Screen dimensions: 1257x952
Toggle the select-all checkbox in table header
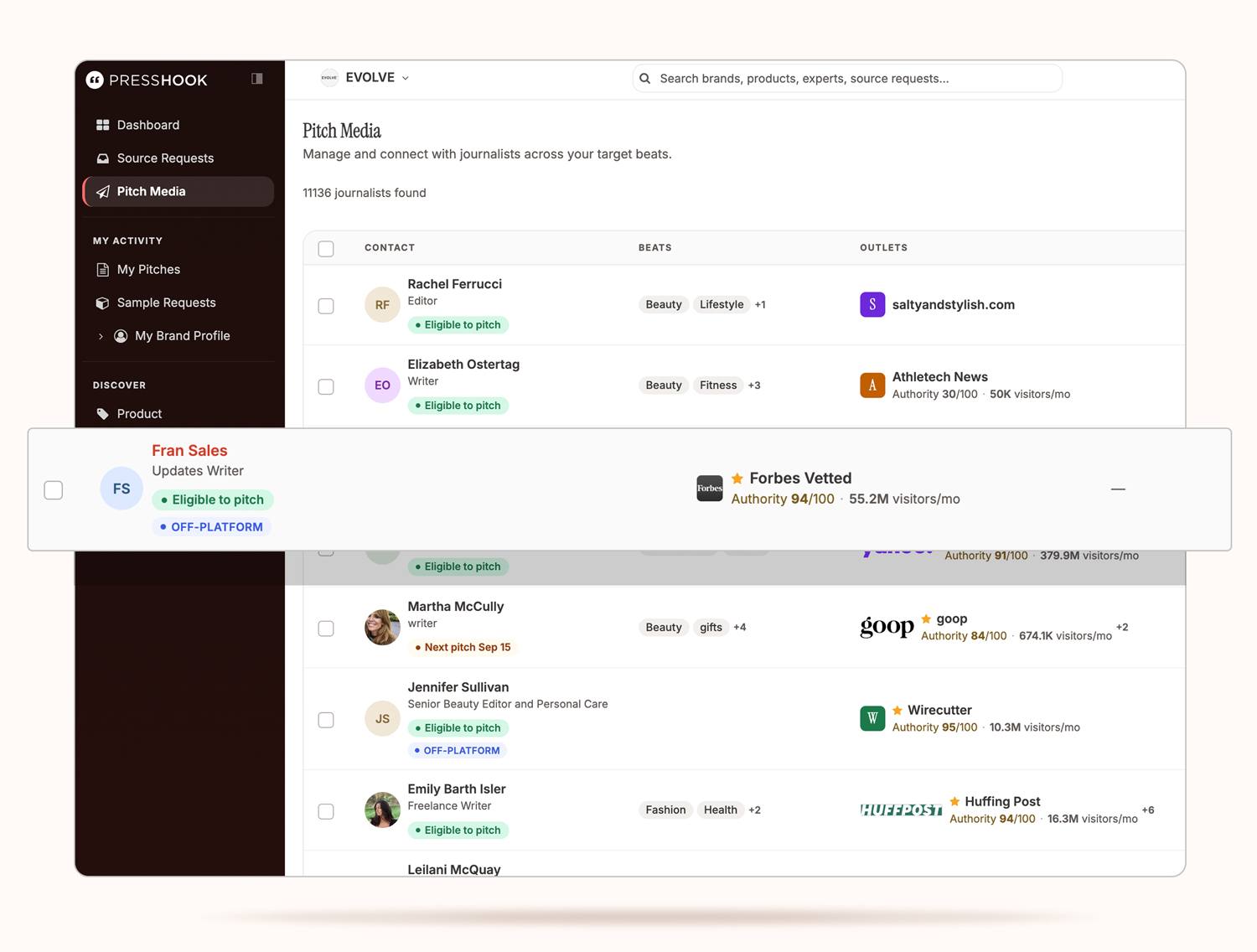pos(326,249)
